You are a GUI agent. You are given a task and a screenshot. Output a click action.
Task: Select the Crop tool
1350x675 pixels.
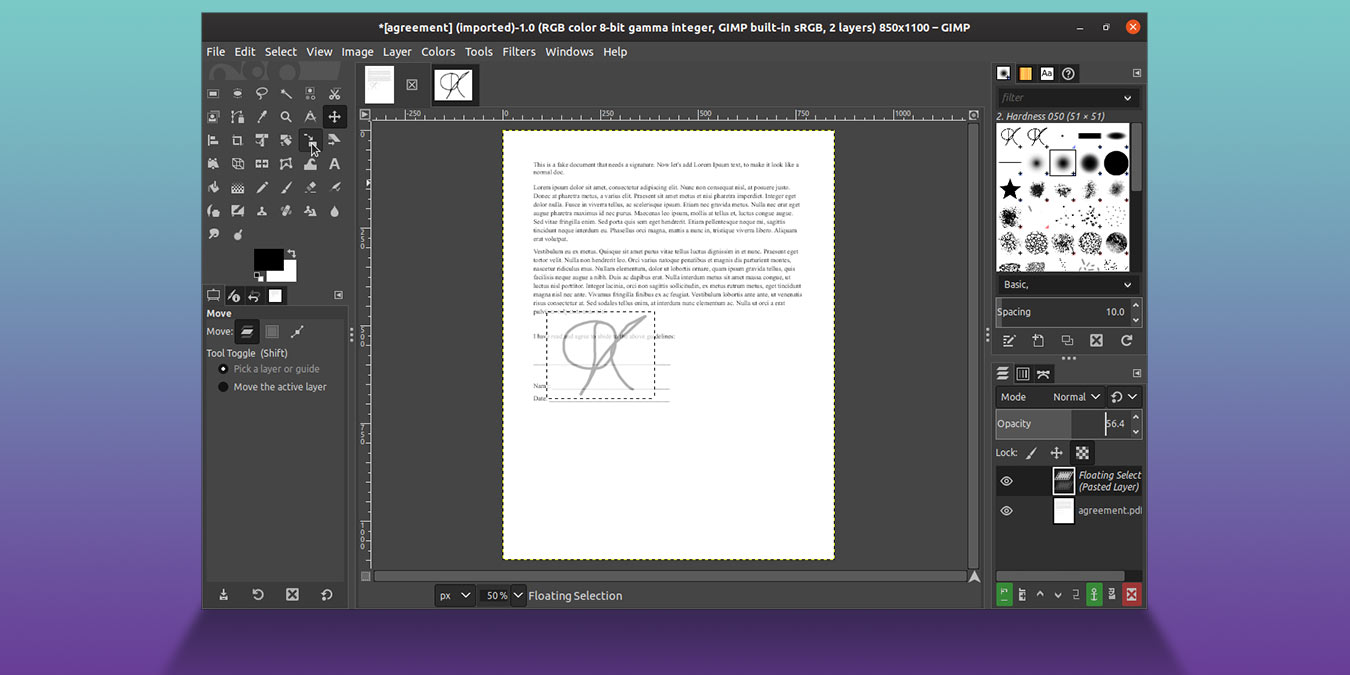[x=238, y=139]
